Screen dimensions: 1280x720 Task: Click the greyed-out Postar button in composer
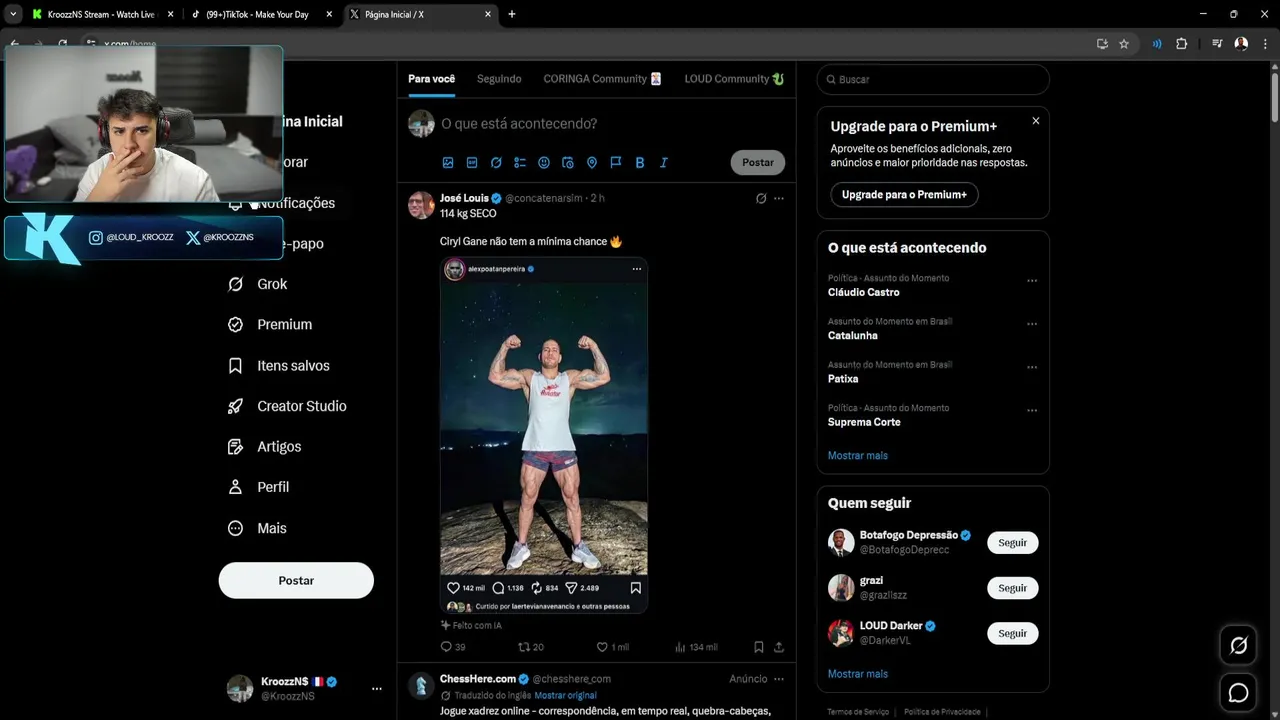(x=758, y=162)
